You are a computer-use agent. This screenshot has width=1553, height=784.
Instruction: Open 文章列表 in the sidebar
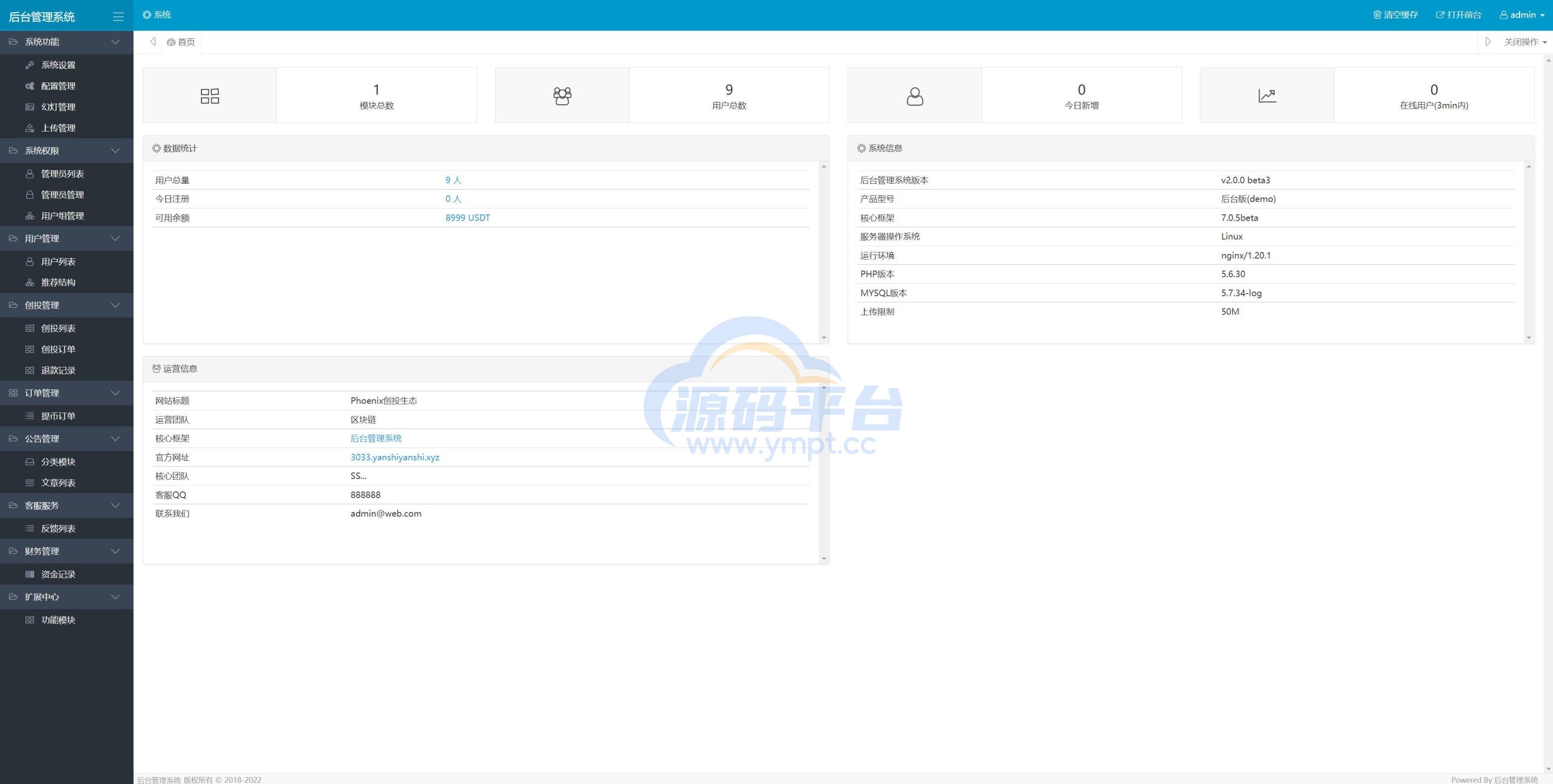tap(58, 483)
